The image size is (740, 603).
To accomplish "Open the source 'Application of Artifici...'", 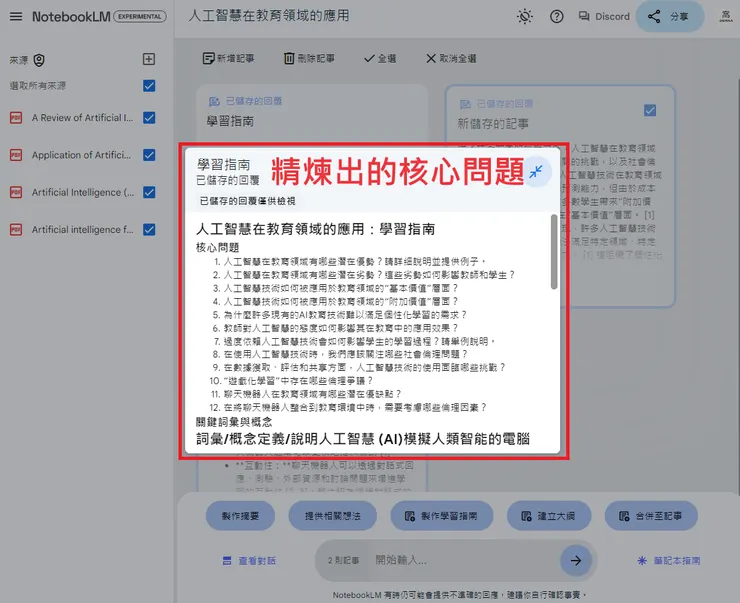I will point(82,155).
